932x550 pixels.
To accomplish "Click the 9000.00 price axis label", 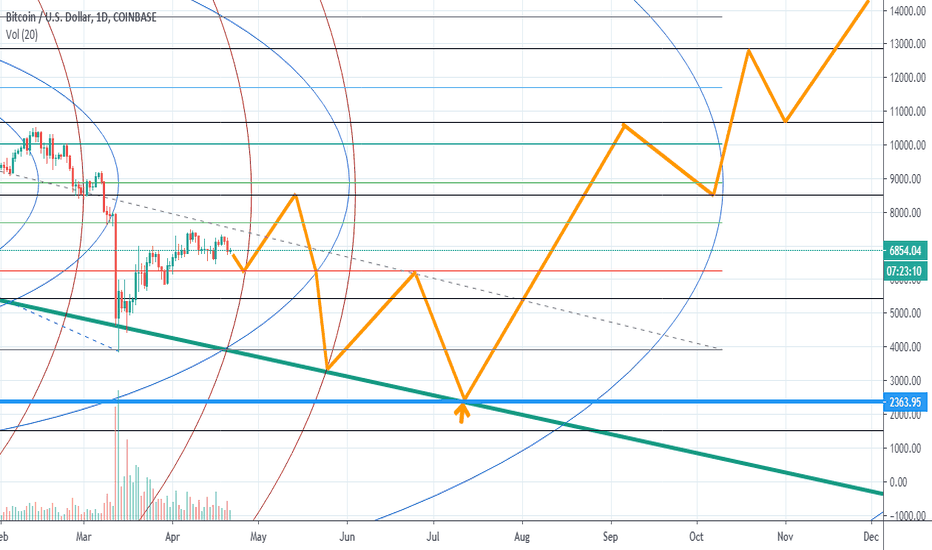I will [907, 179].
